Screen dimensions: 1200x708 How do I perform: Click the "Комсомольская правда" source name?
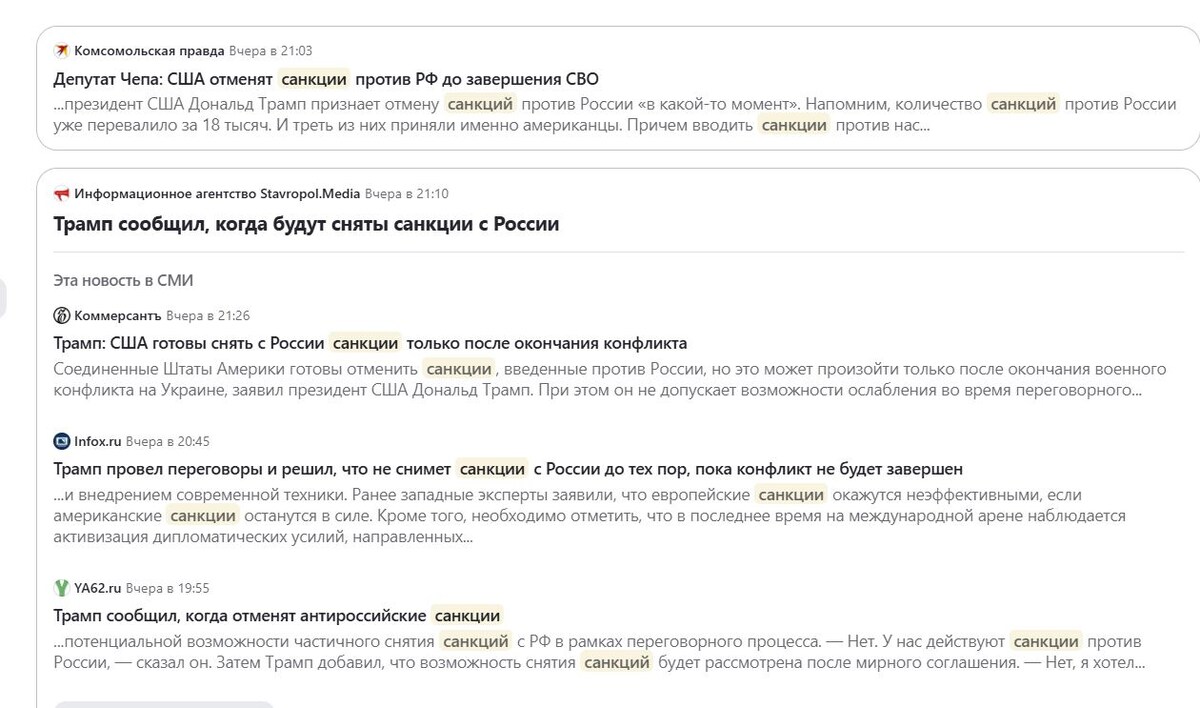[x=149, y=51]
